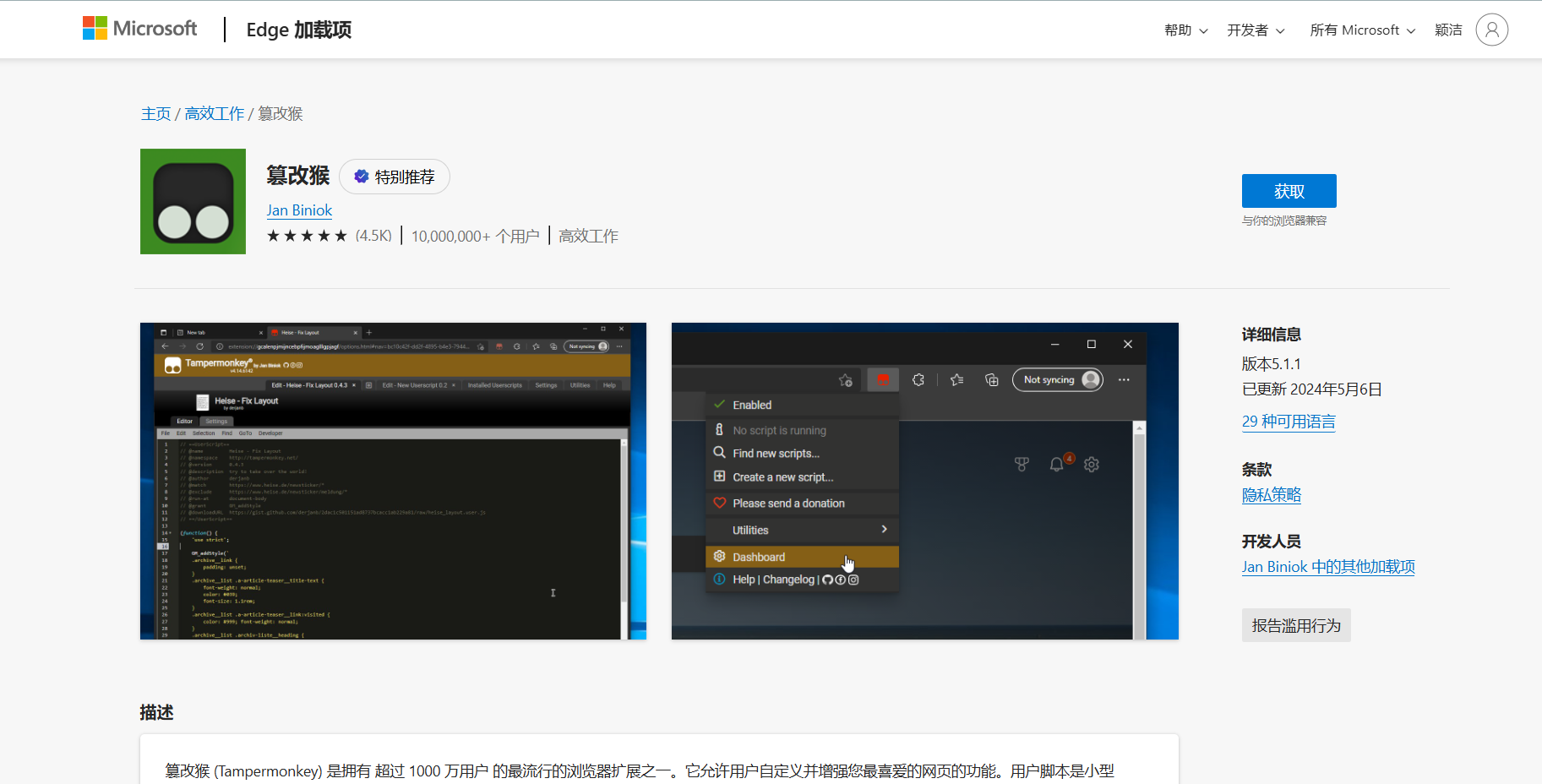1542x784 pixels.
Task: Click the featured badge 特别推荐
Action: click(395, 177)
